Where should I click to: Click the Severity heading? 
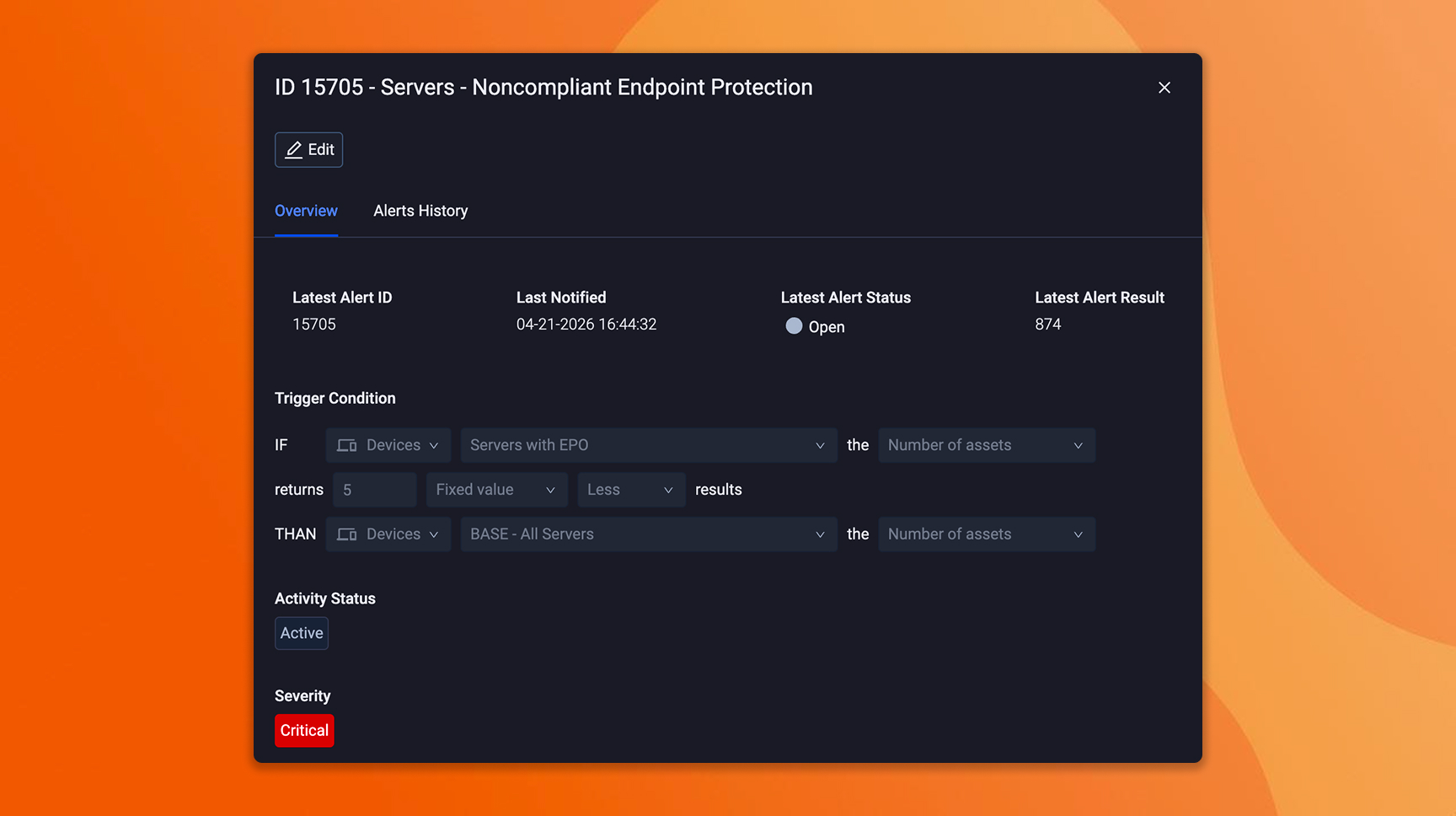click(302, 696)
